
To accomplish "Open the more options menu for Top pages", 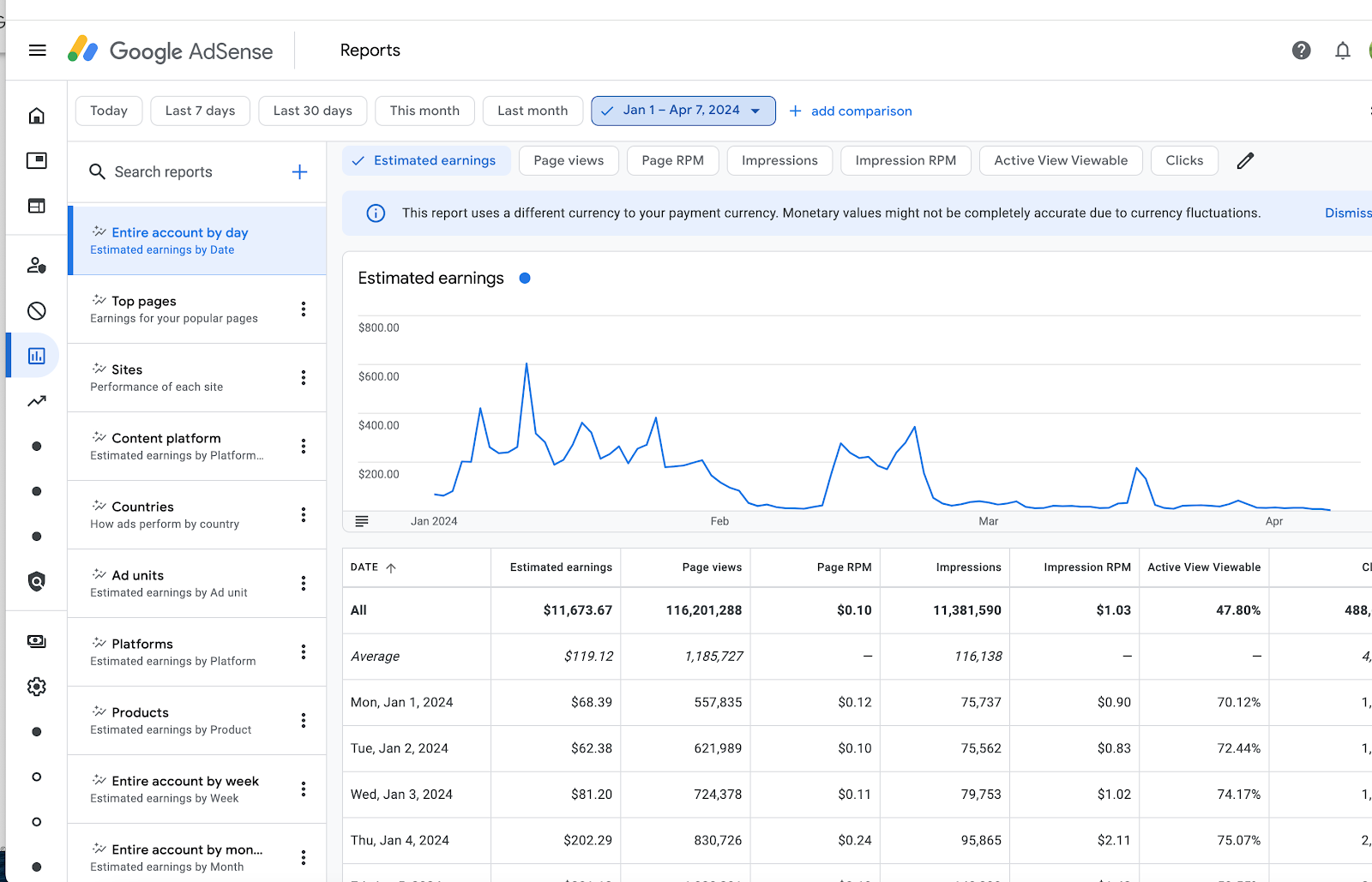I will (304, 309).
